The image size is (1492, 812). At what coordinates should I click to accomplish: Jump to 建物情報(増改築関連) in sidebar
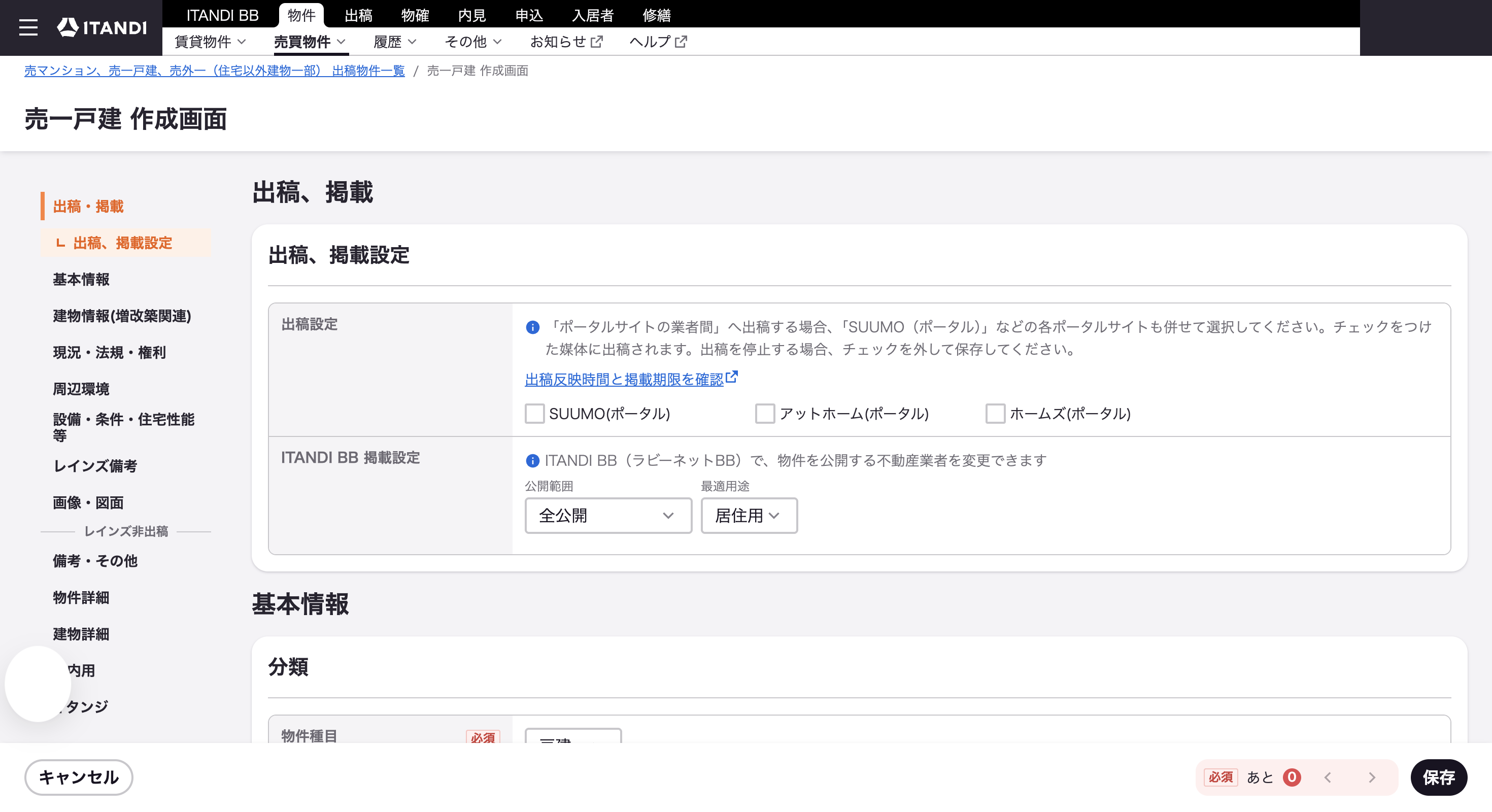[x=122, y=316]
